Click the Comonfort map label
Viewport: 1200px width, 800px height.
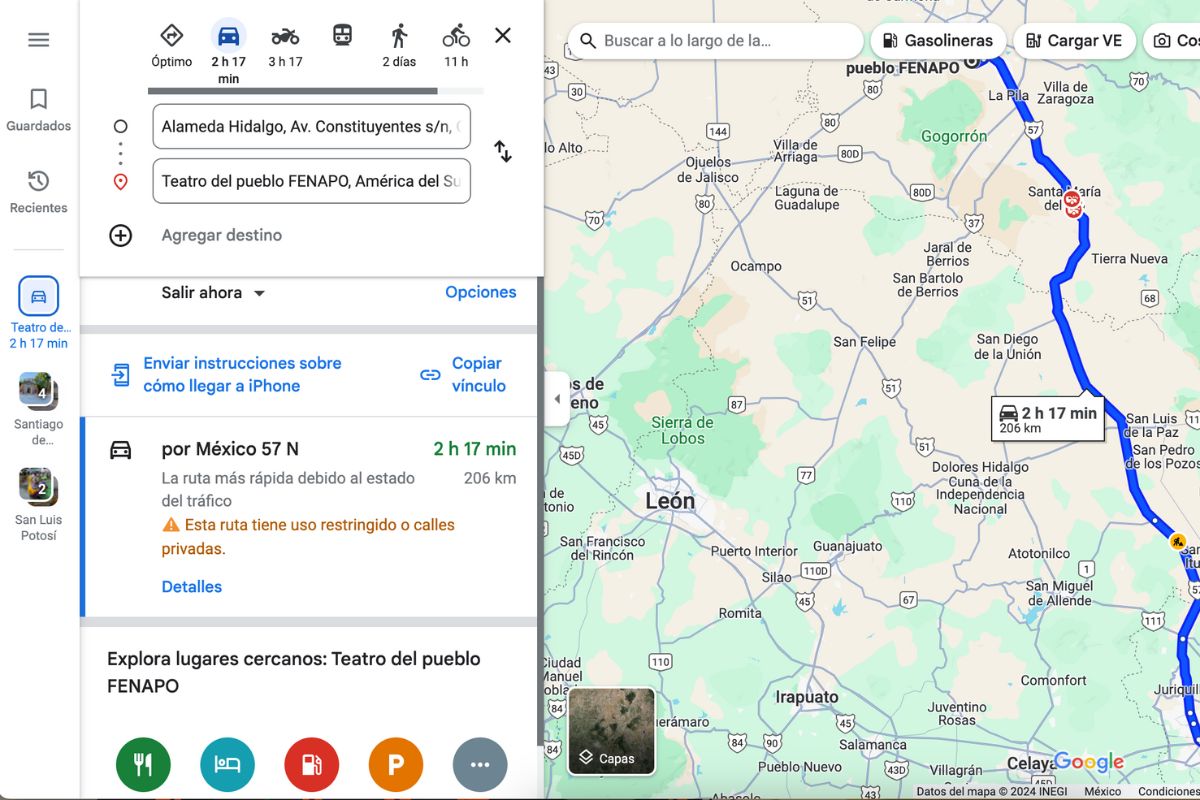tap(1054, 680)
